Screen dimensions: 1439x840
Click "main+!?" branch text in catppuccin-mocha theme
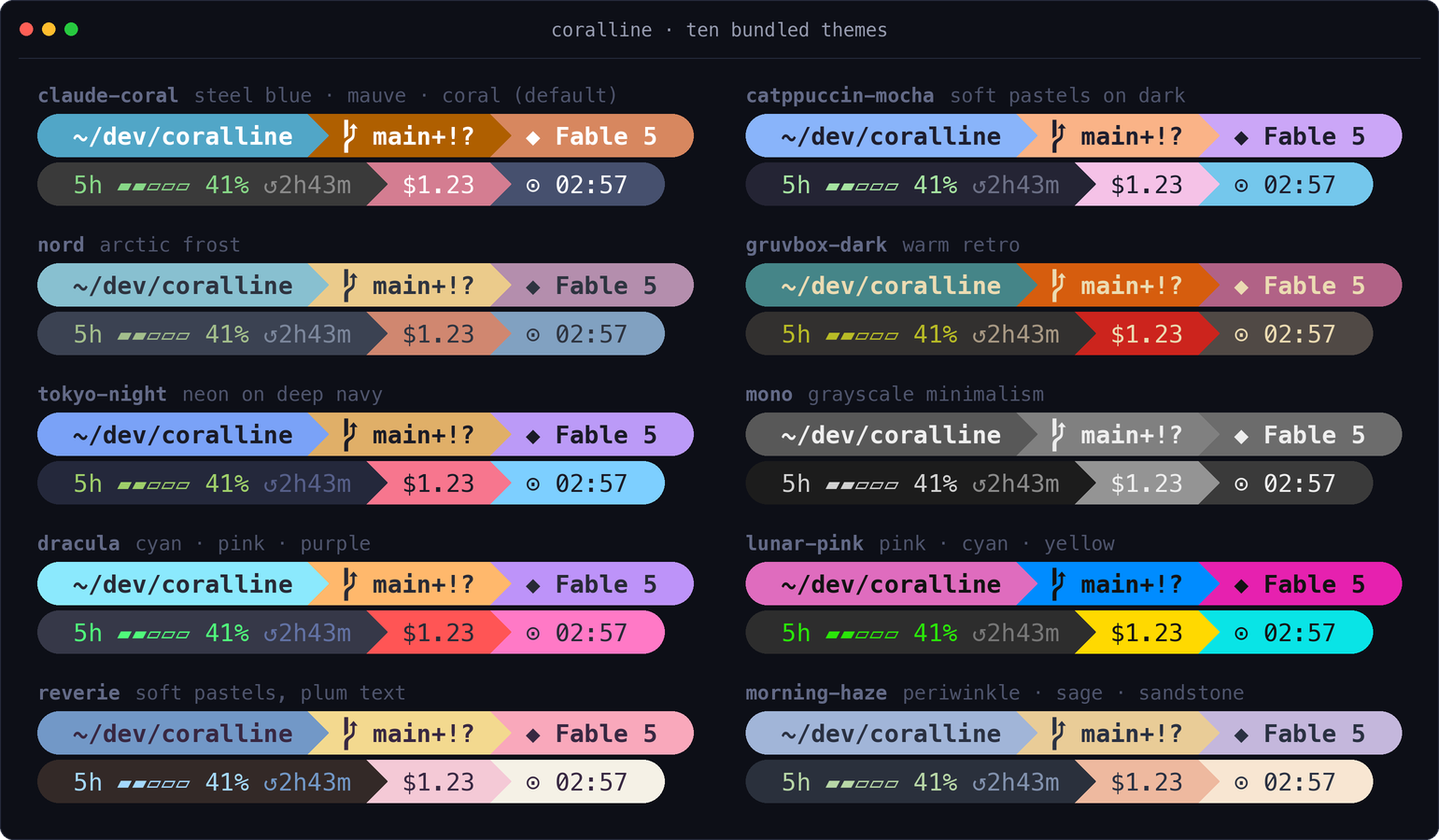(1131, 136)
